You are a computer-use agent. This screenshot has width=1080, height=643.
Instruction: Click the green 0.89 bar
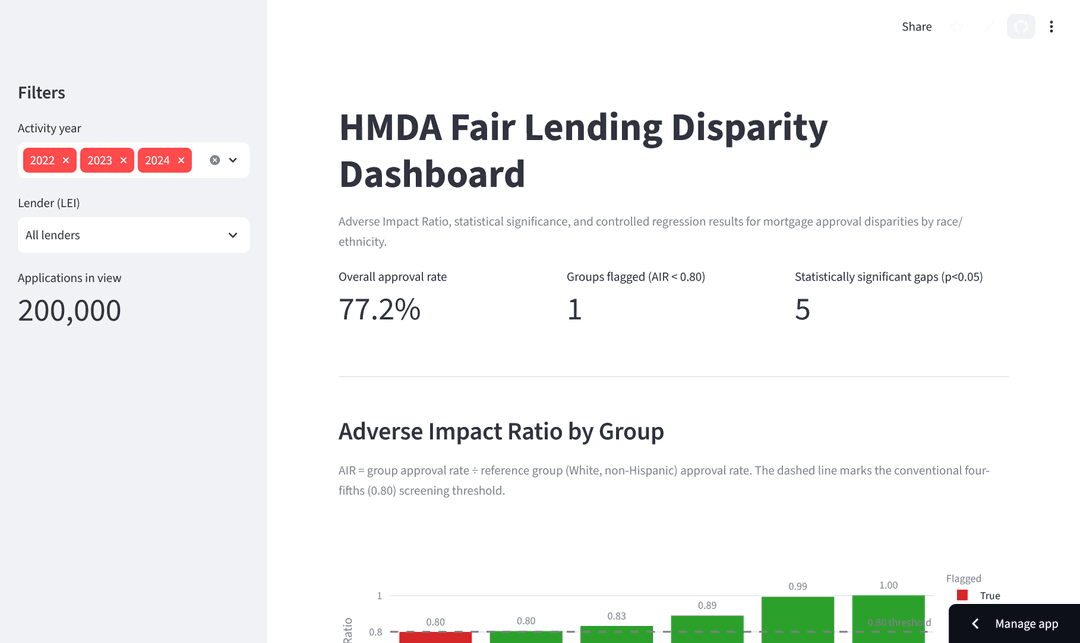coord(707,629)
